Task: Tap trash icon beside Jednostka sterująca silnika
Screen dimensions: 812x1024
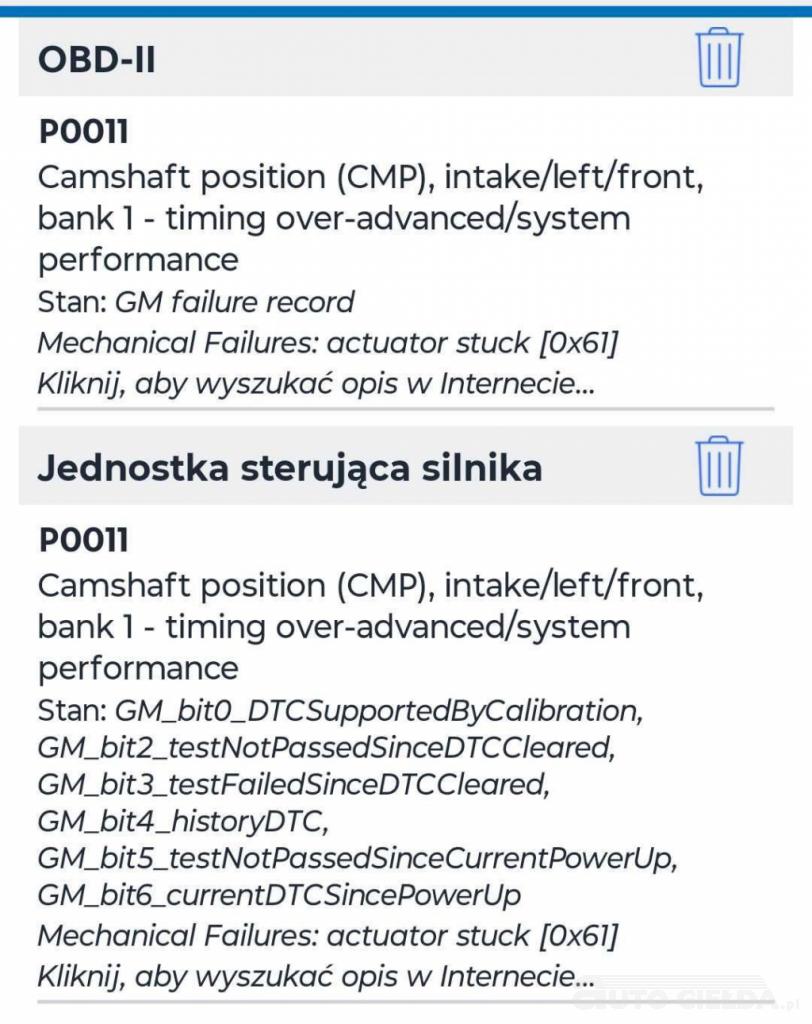Action: [719, 466]
